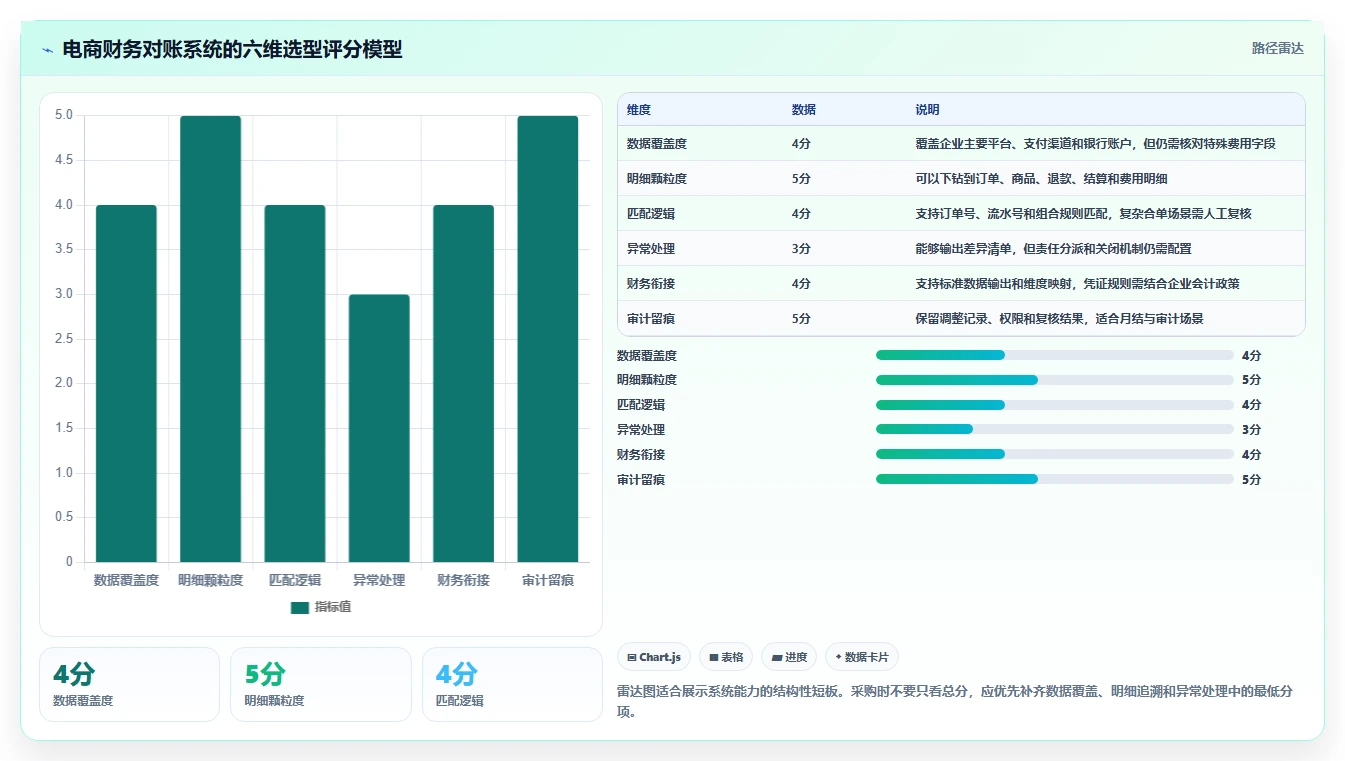This screenshot has width=1345, height=761.
Task: Click the lightning icon beside the page title
Action: [48, 50]
